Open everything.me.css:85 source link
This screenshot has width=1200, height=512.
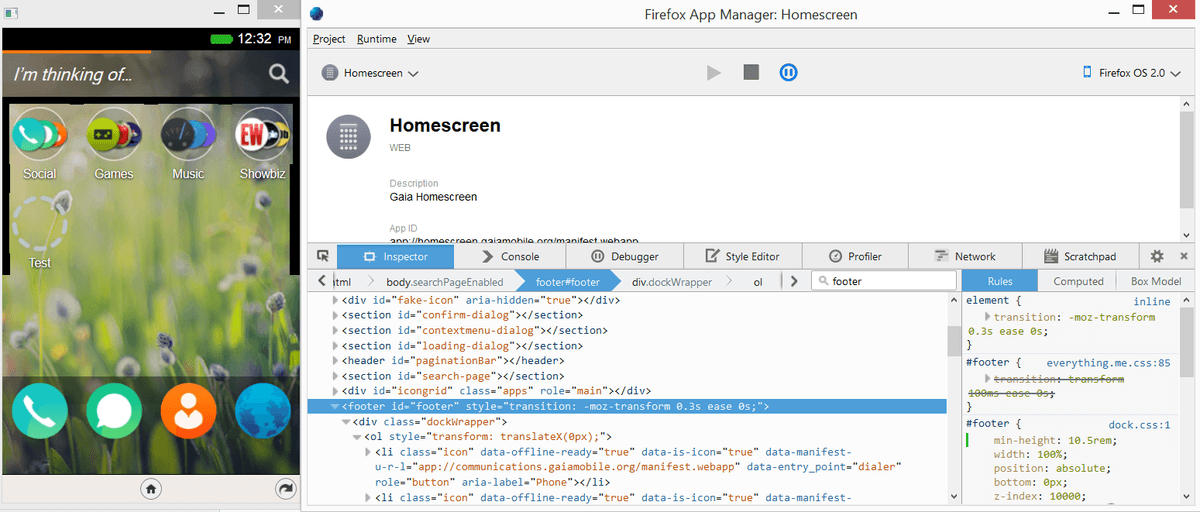tap(1108, 363)
